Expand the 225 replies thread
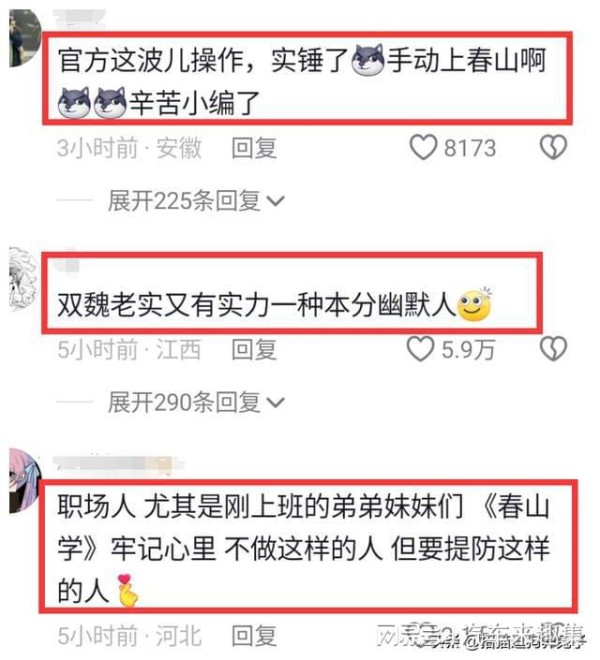The height and width of the screenshot is (660, 600). (196, 201)
